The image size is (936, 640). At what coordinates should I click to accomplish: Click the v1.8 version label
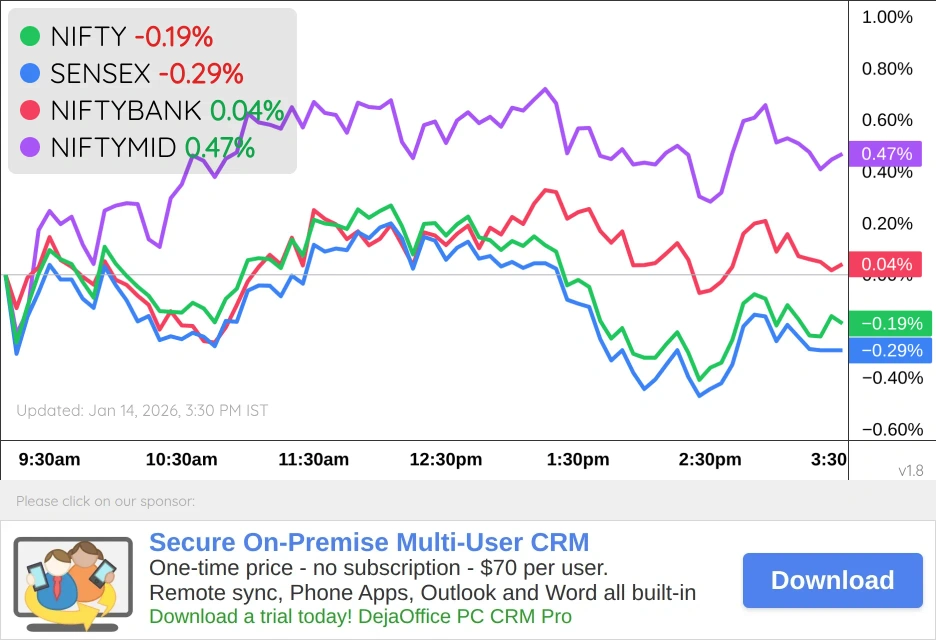pyautogui.click(x=912, y=470)
